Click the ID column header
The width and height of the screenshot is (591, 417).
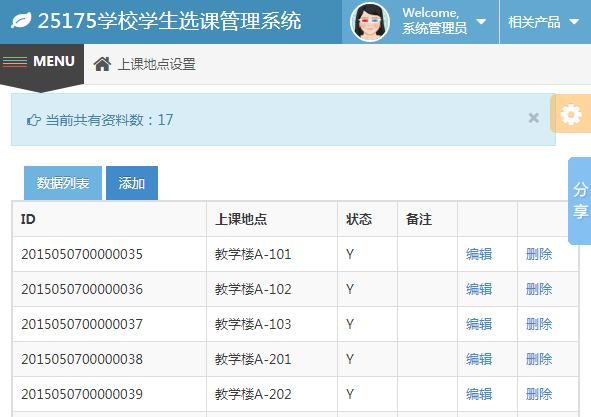(28, 219)
